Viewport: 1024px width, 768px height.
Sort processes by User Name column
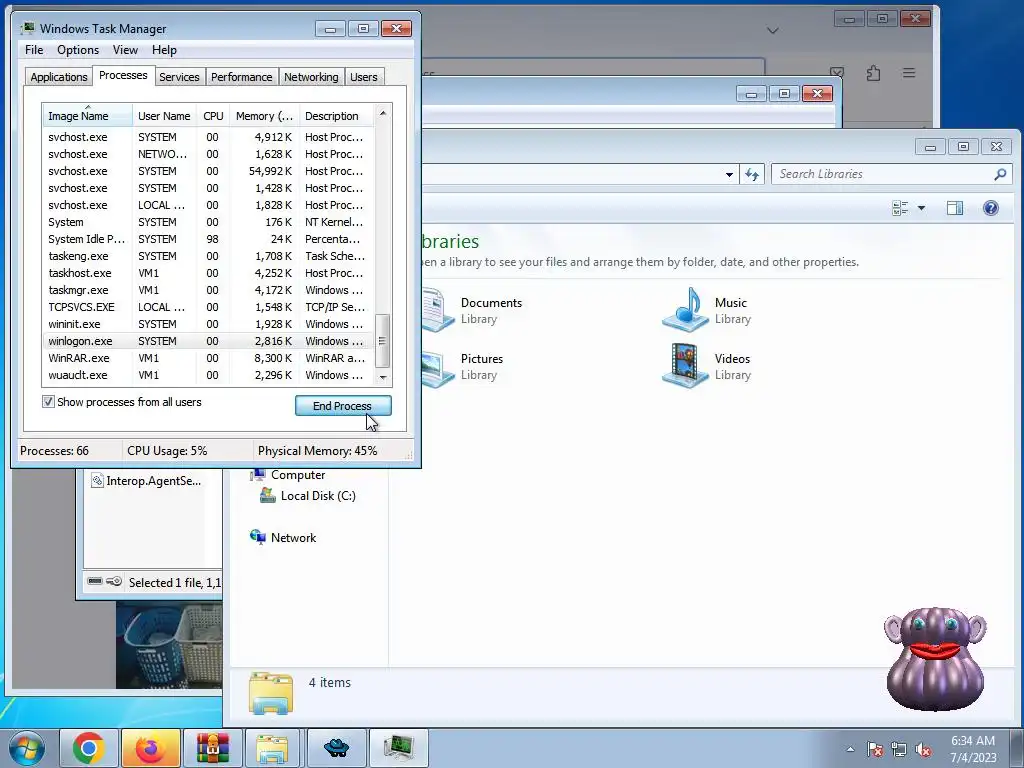tap(164, 116)
